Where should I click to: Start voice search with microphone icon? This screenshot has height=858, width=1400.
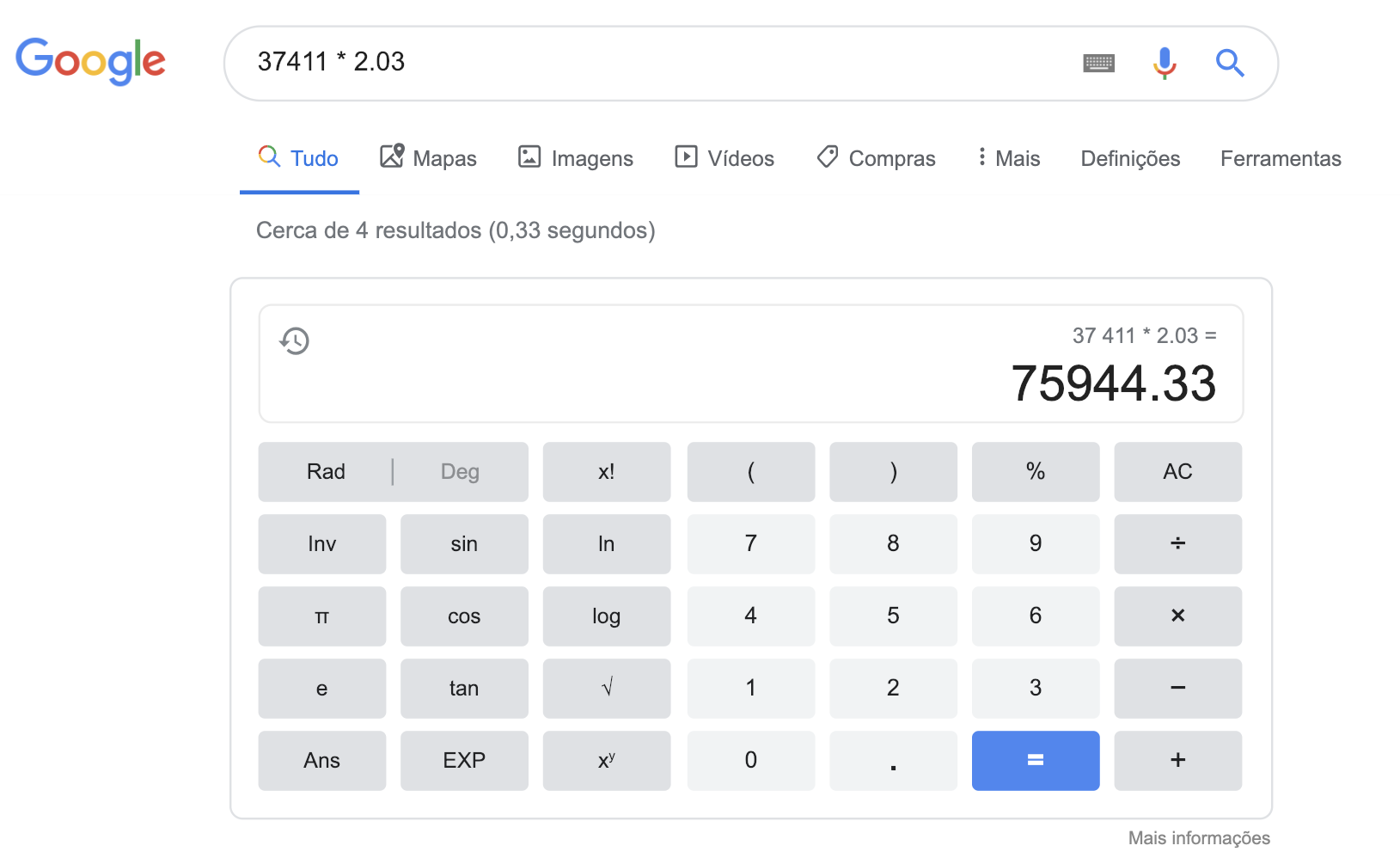coord(1165,63)
